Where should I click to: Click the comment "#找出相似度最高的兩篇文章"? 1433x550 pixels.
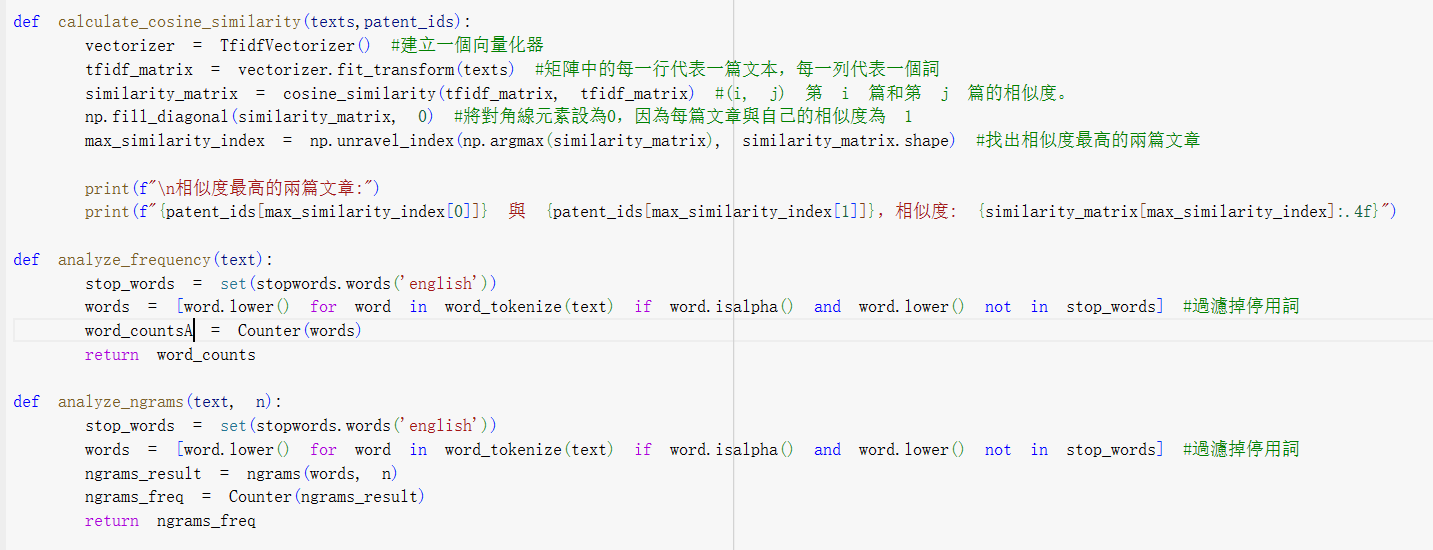tap(1087, 141)
